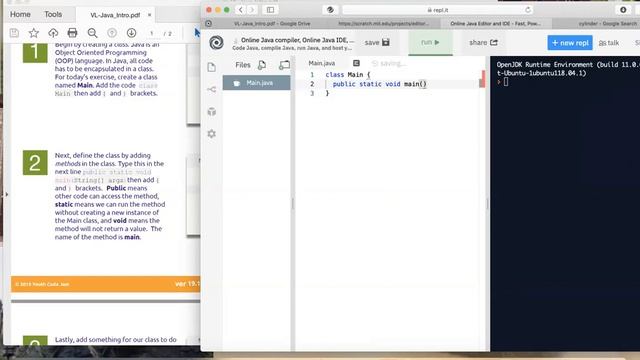Screen dimensions: 640x360
Task: Open the Tools tab in PDF viewer
Action: pyautogui.click(x=53, y=14)
